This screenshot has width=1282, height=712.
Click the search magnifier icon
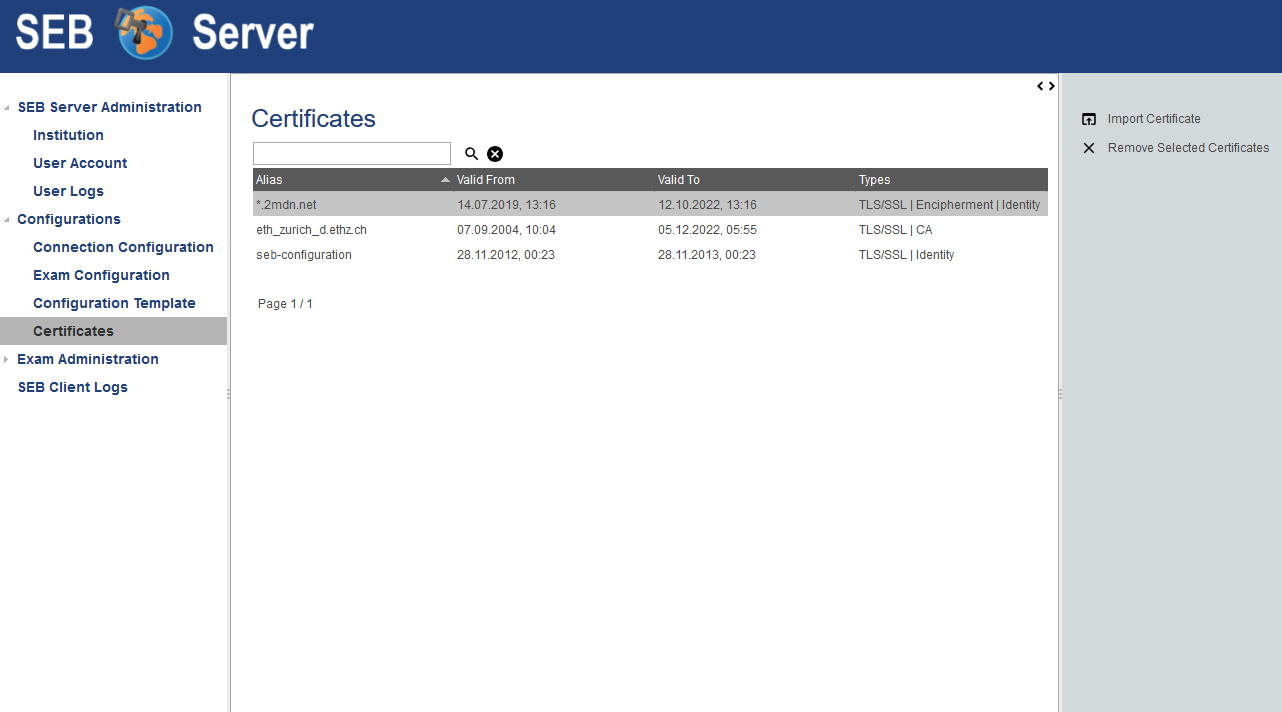pyautogui.click(x=472, y=154)
